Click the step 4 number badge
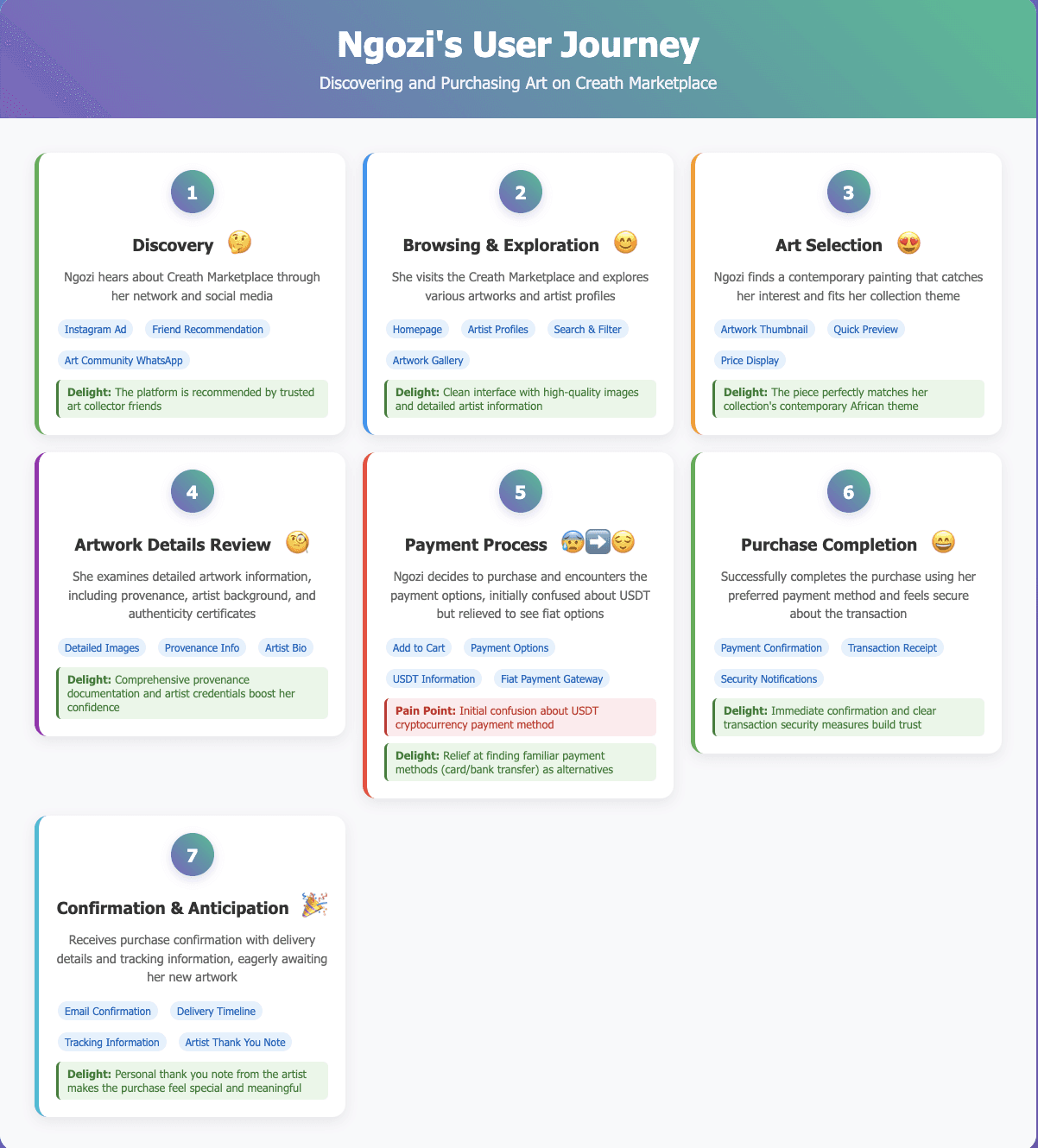This screenshot has width=1038, height=1148. click(x=192, y=492)
